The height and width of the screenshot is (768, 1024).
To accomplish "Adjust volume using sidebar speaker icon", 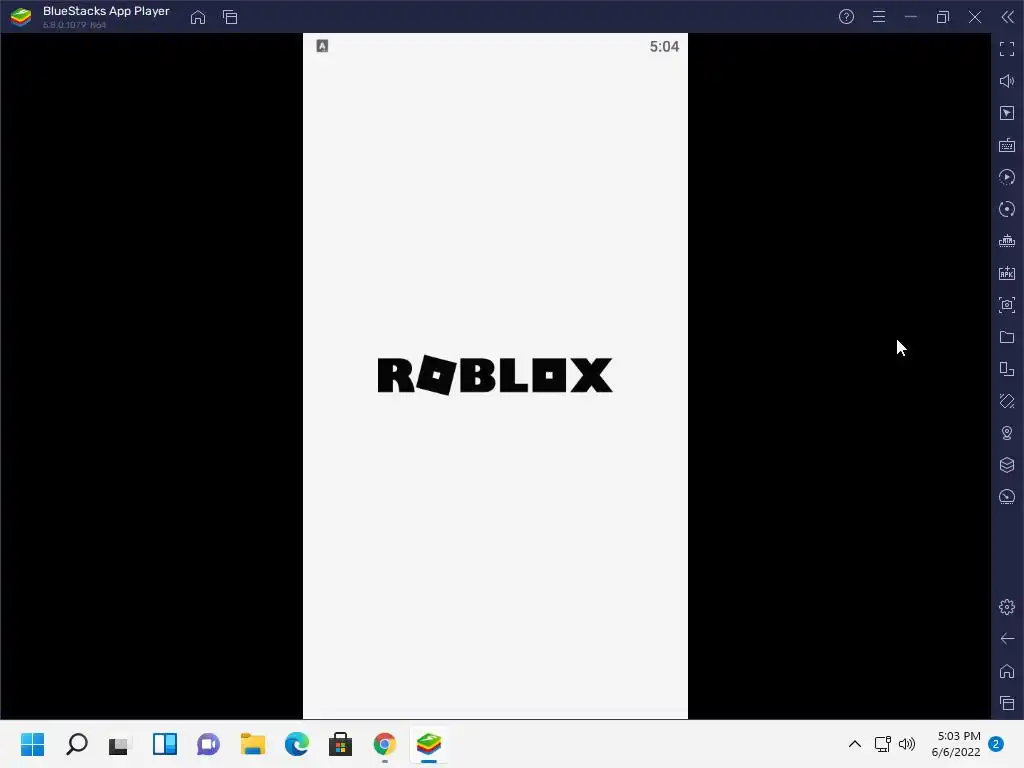I will pos(1007,81).
